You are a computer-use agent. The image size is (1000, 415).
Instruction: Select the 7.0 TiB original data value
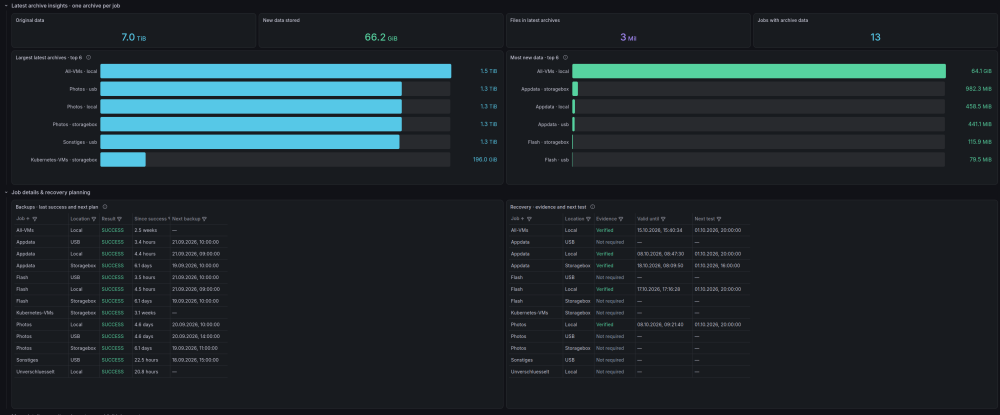click(x=133, y=38)
